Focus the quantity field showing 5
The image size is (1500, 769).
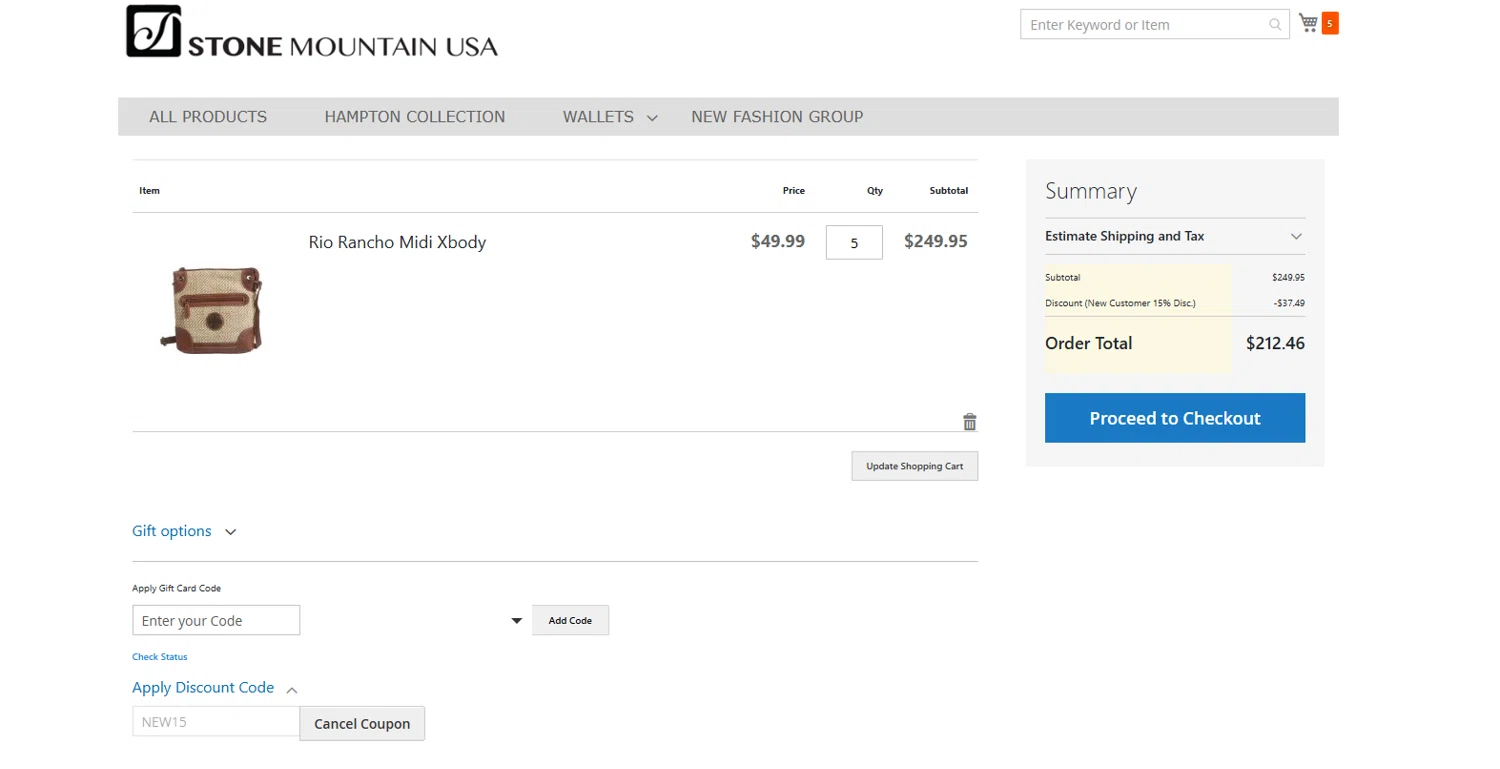pos(854,242)
